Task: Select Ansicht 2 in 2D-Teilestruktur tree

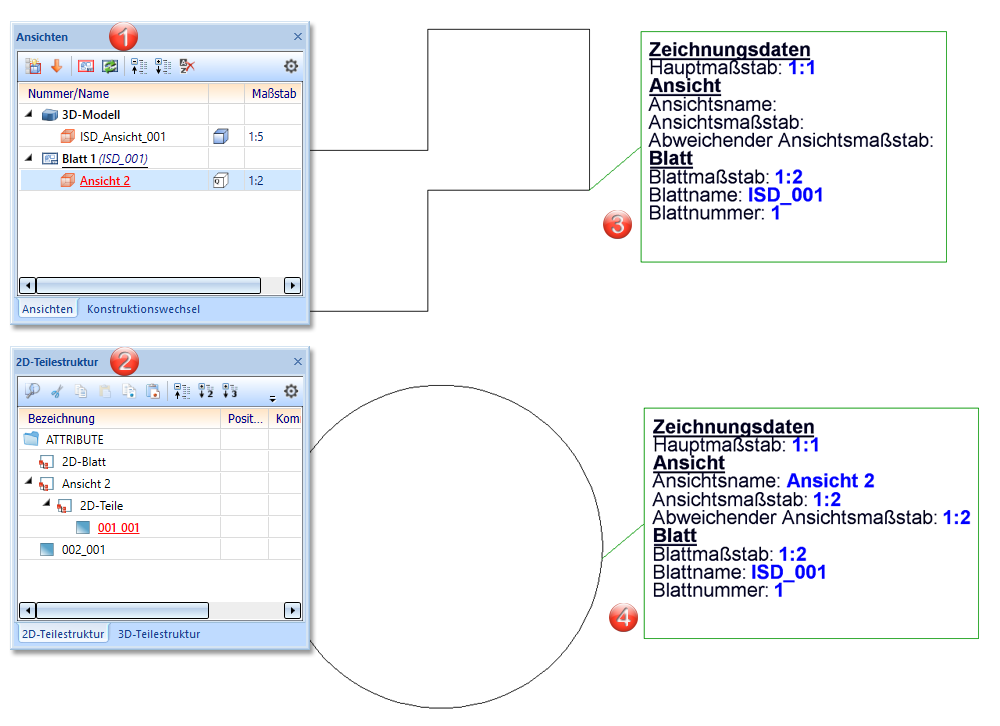Action: [86, 484]
